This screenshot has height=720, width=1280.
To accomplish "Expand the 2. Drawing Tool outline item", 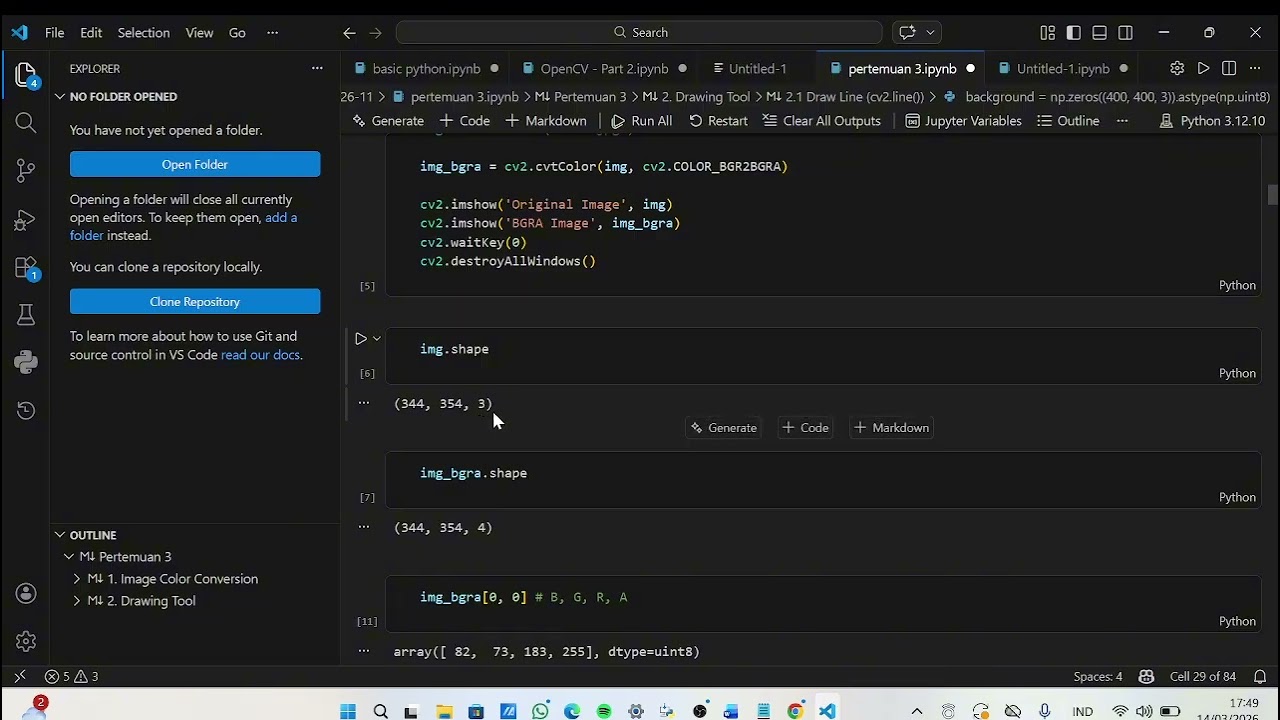I will 77,601.
